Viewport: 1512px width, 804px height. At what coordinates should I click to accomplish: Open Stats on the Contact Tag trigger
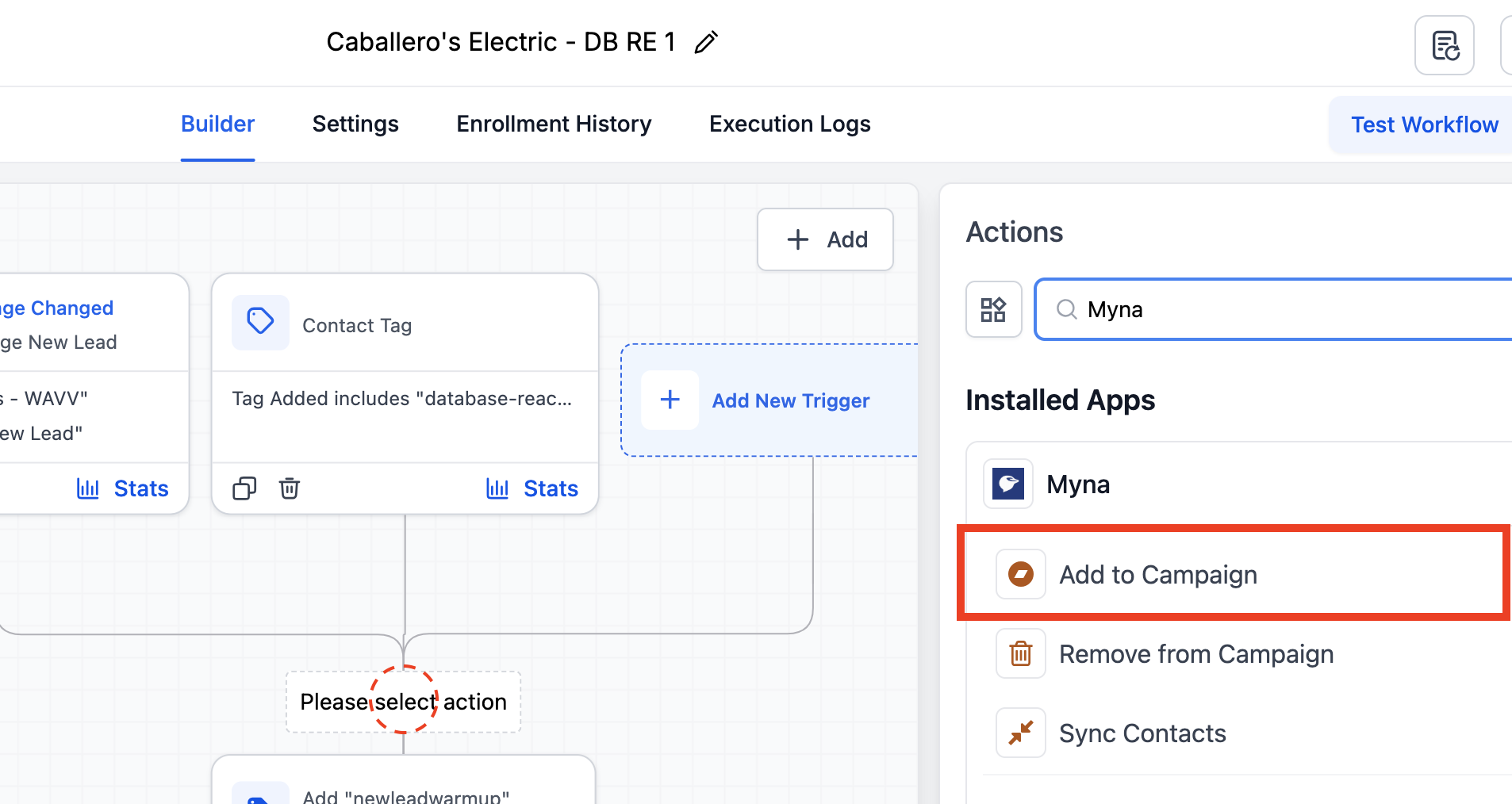tap(532, 488)
